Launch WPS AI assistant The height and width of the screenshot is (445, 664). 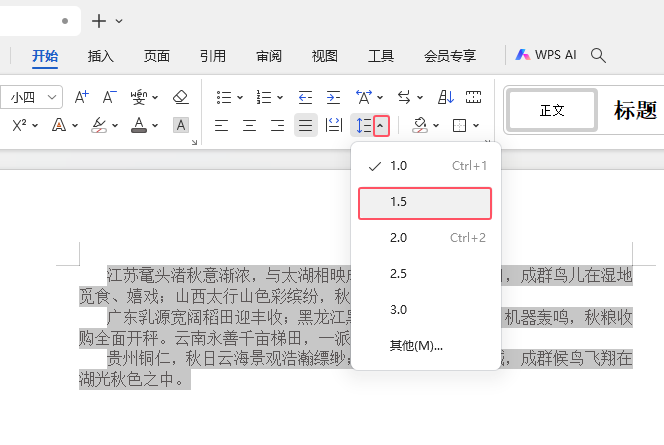pos(546,55)
